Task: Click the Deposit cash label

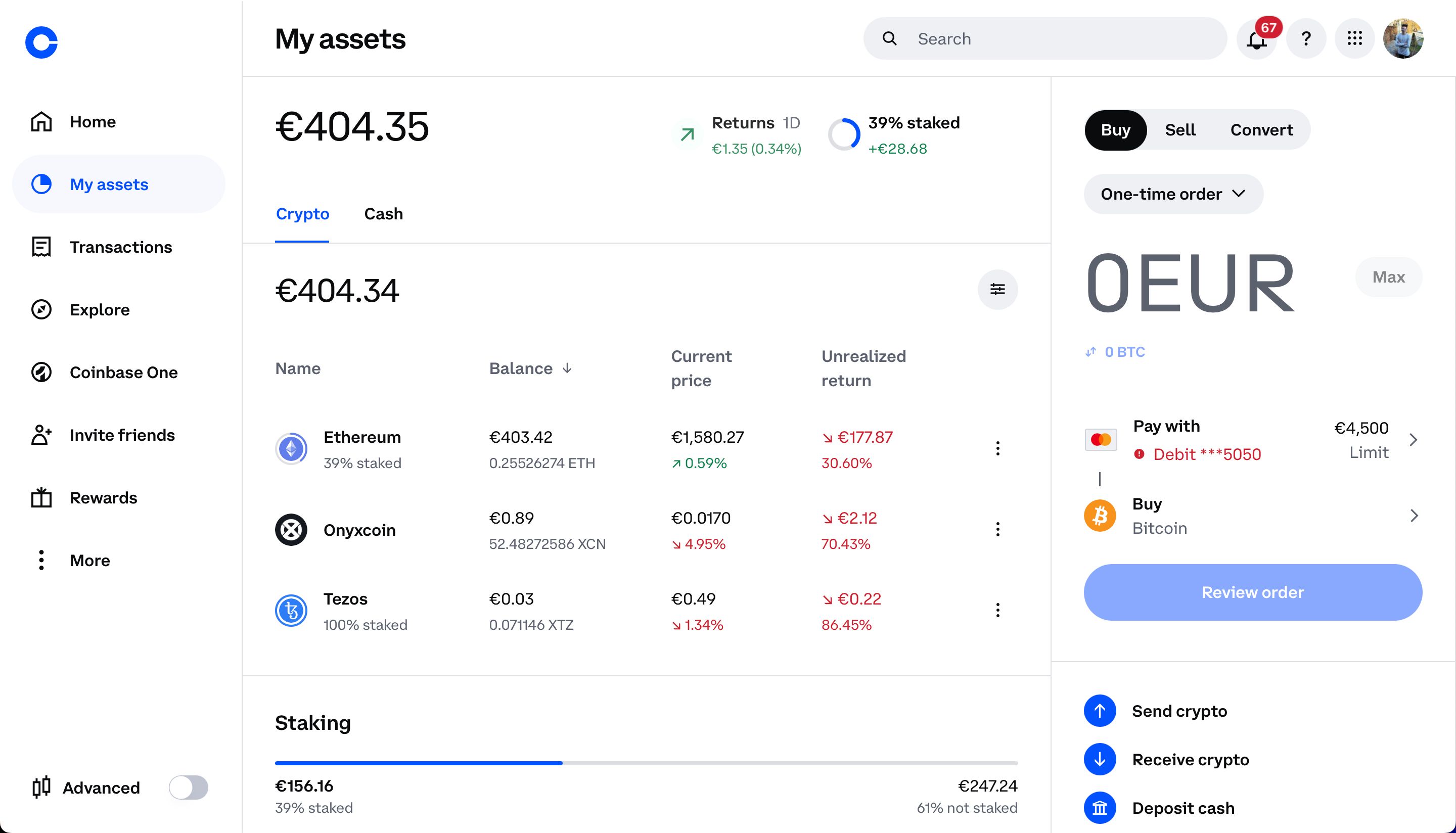Action: click(x=1182, y=808)
